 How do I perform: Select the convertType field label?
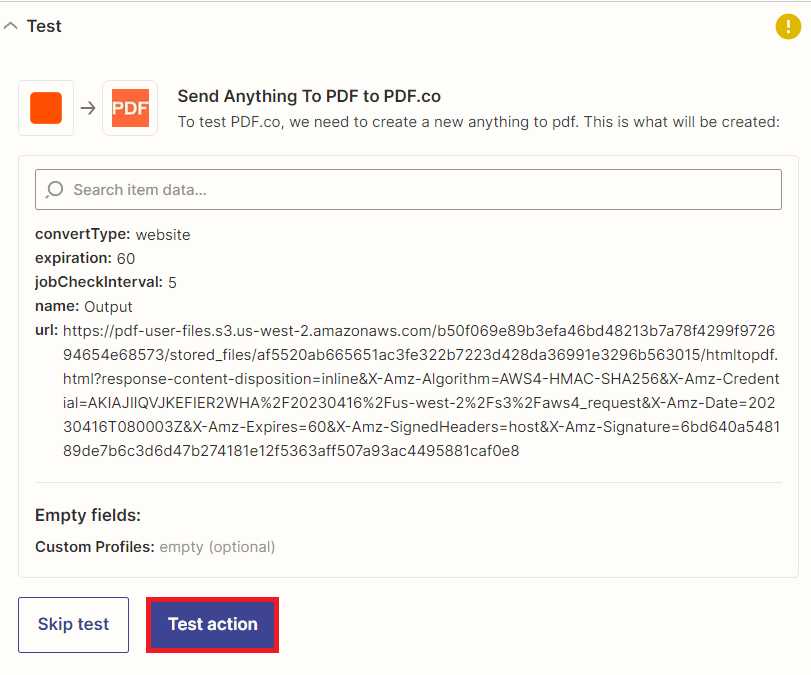coord(82,234)
